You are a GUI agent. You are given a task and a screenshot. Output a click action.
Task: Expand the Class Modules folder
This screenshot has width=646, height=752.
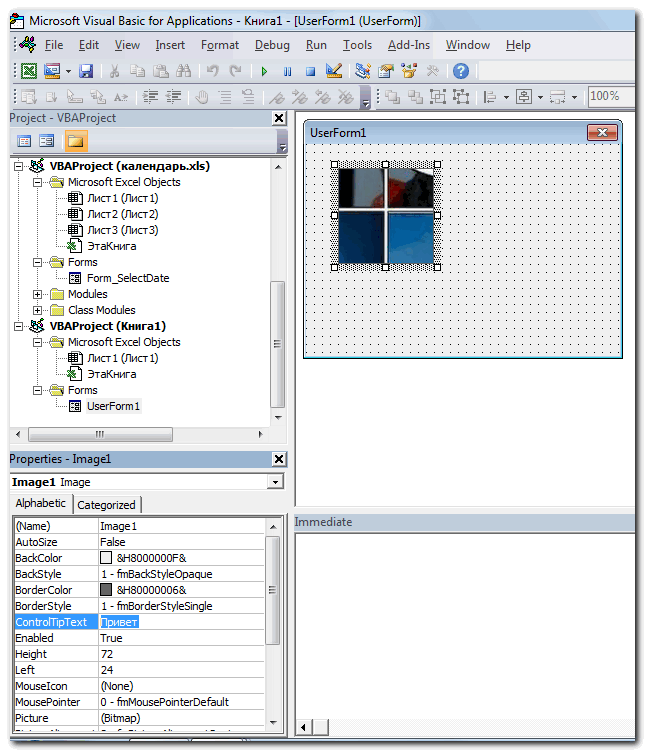point(38,310)
